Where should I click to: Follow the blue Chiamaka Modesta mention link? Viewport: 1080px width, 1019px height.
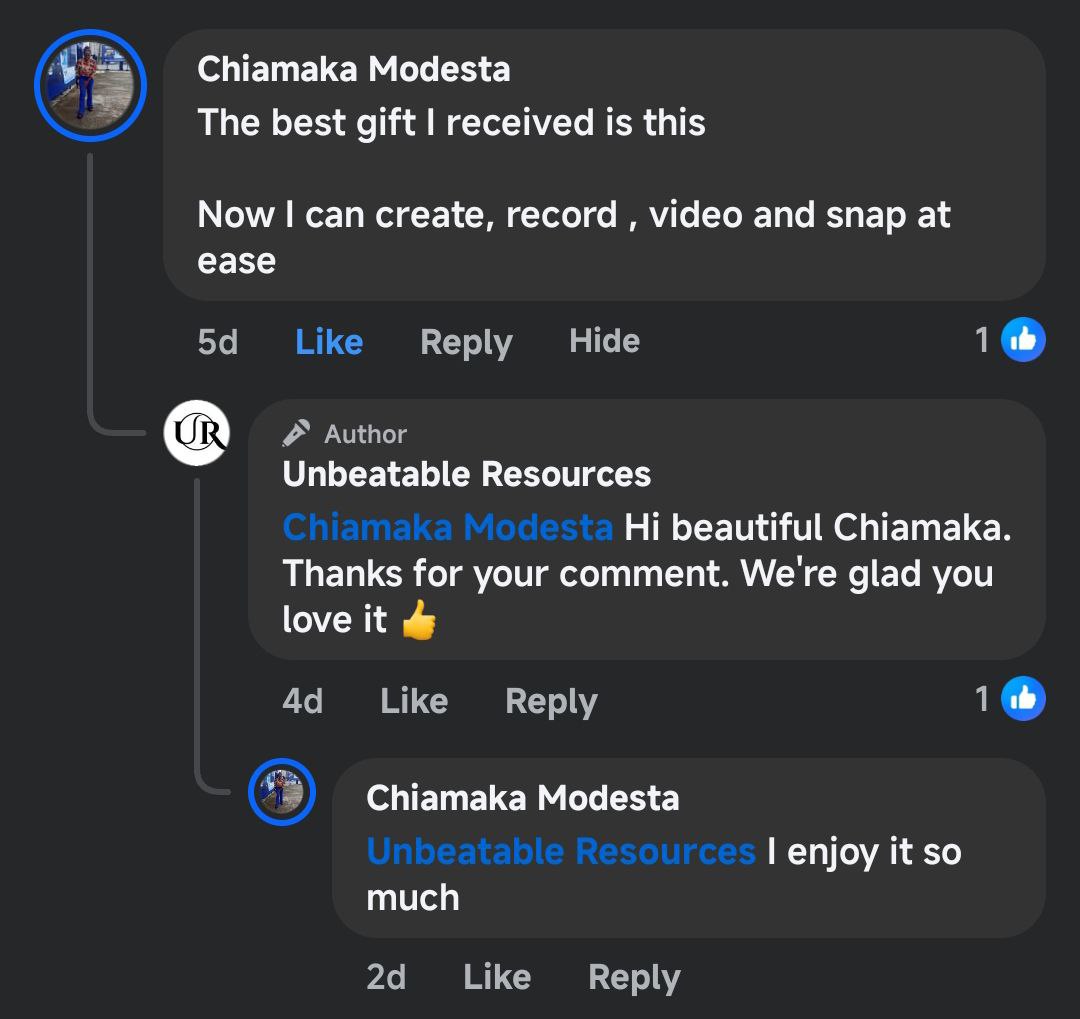tap(448, 527)
